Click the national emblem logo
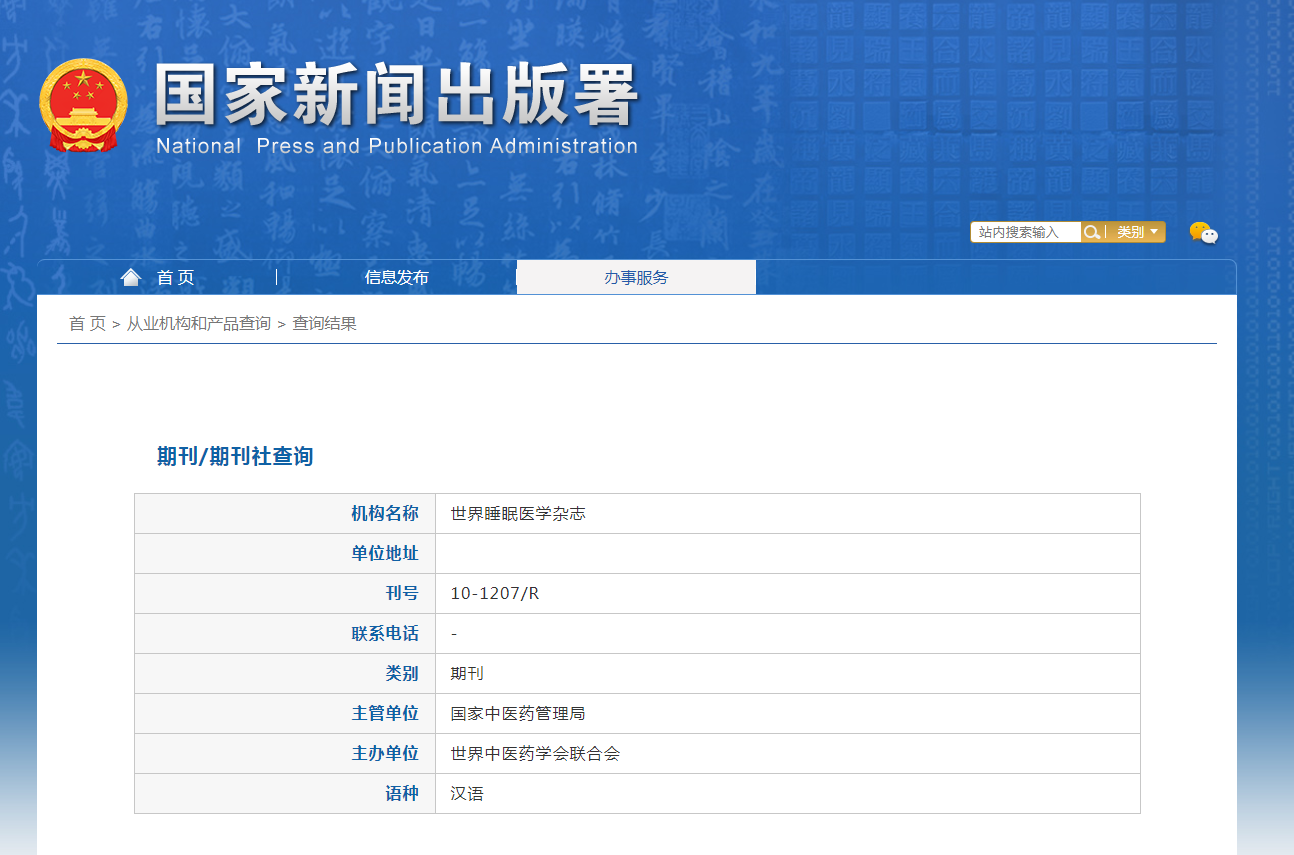Viewport: 1294px width, 855px height. [x=84, y=106]
